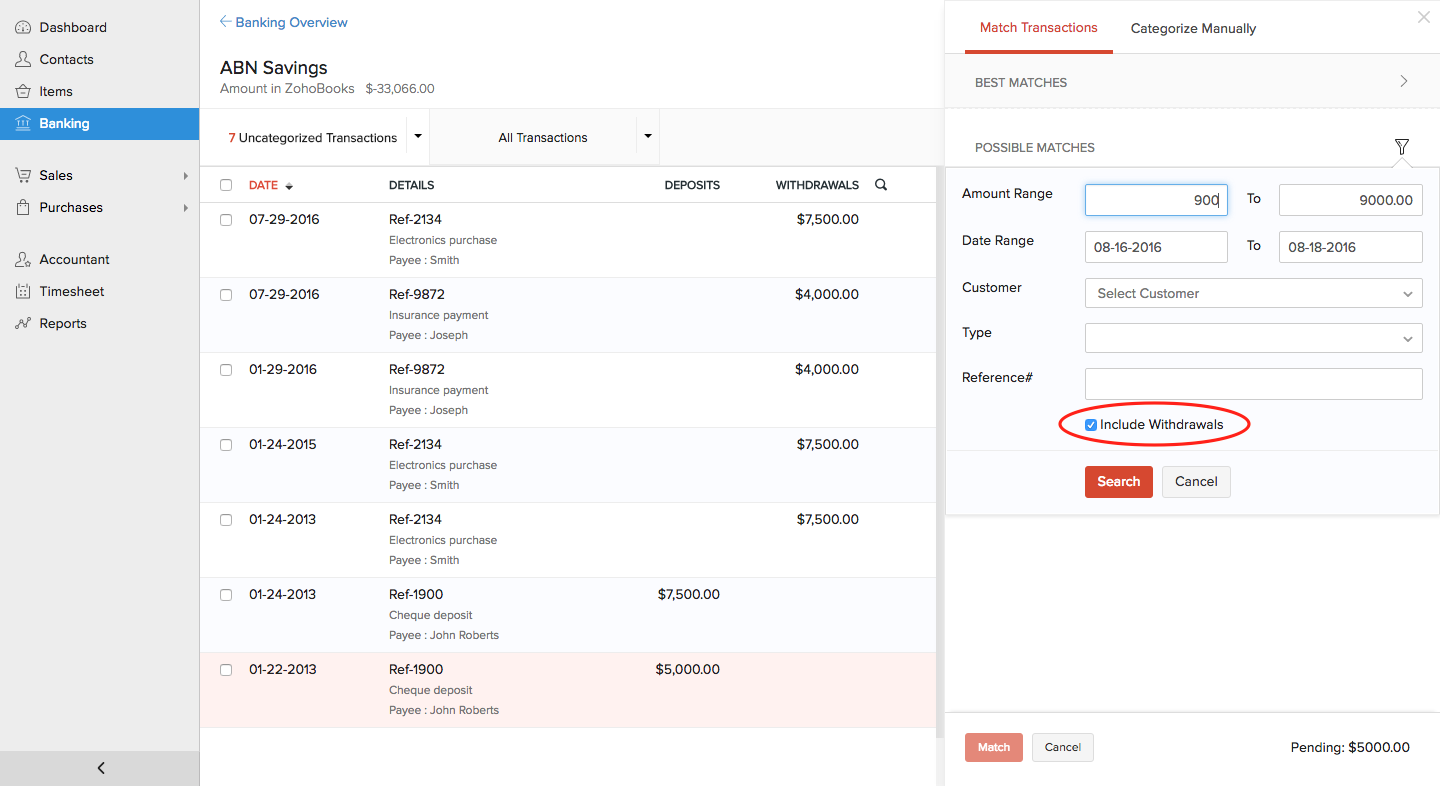The height and width of the screenshot is (786, 1440).
Task: Go back to Banking Overview
Action: tap(283, 21)
